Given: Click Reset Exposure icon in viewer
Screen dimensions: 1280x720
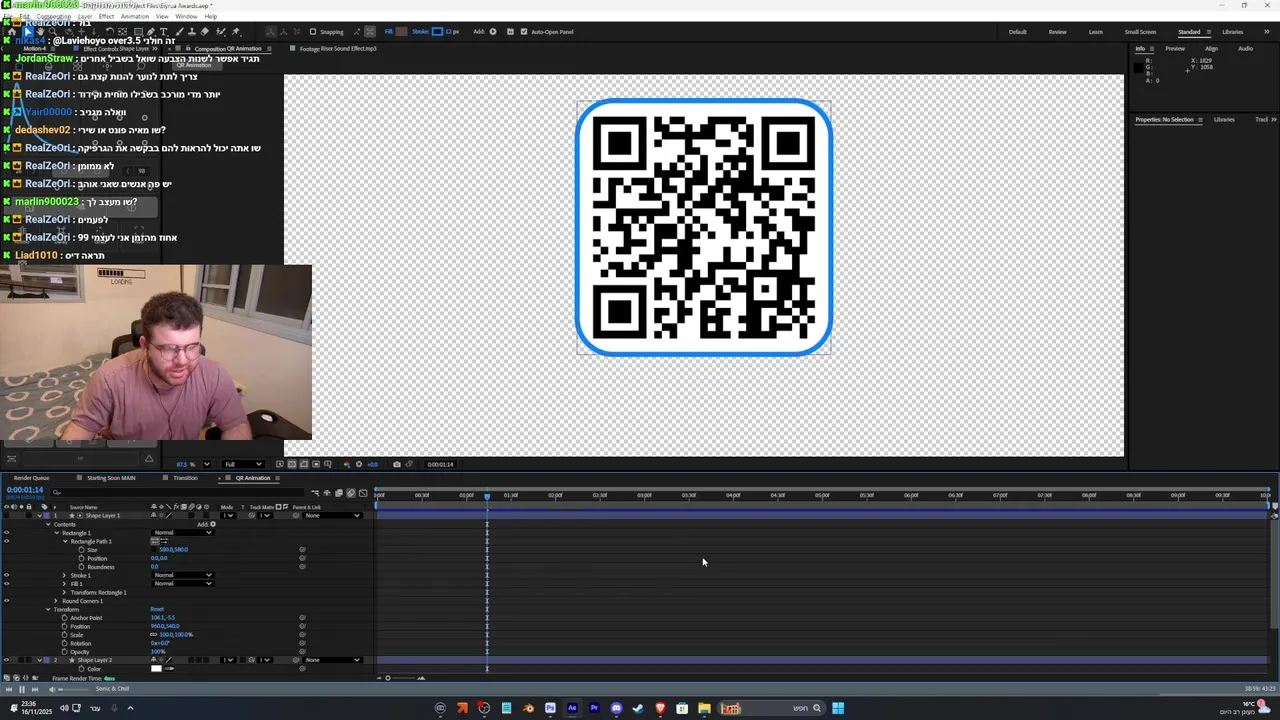Looking at the screenshot, I should (359, 464).
